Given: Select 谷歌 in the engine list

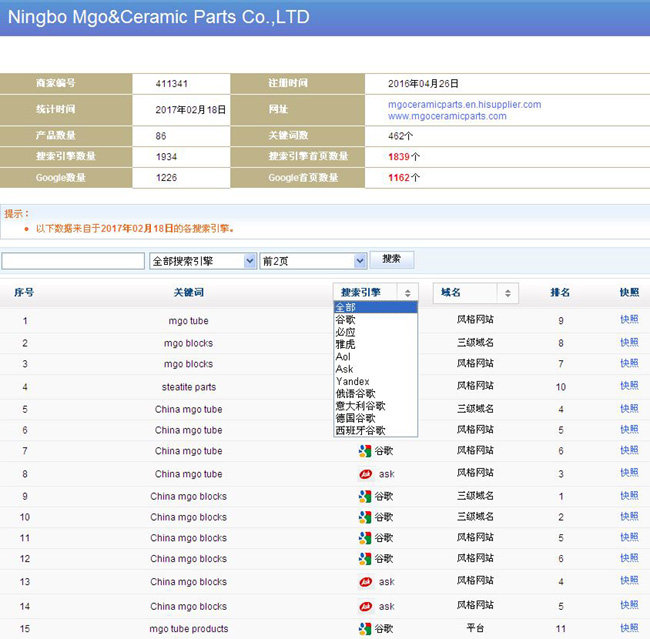Looking at the screenshot, I should (375, 320).
